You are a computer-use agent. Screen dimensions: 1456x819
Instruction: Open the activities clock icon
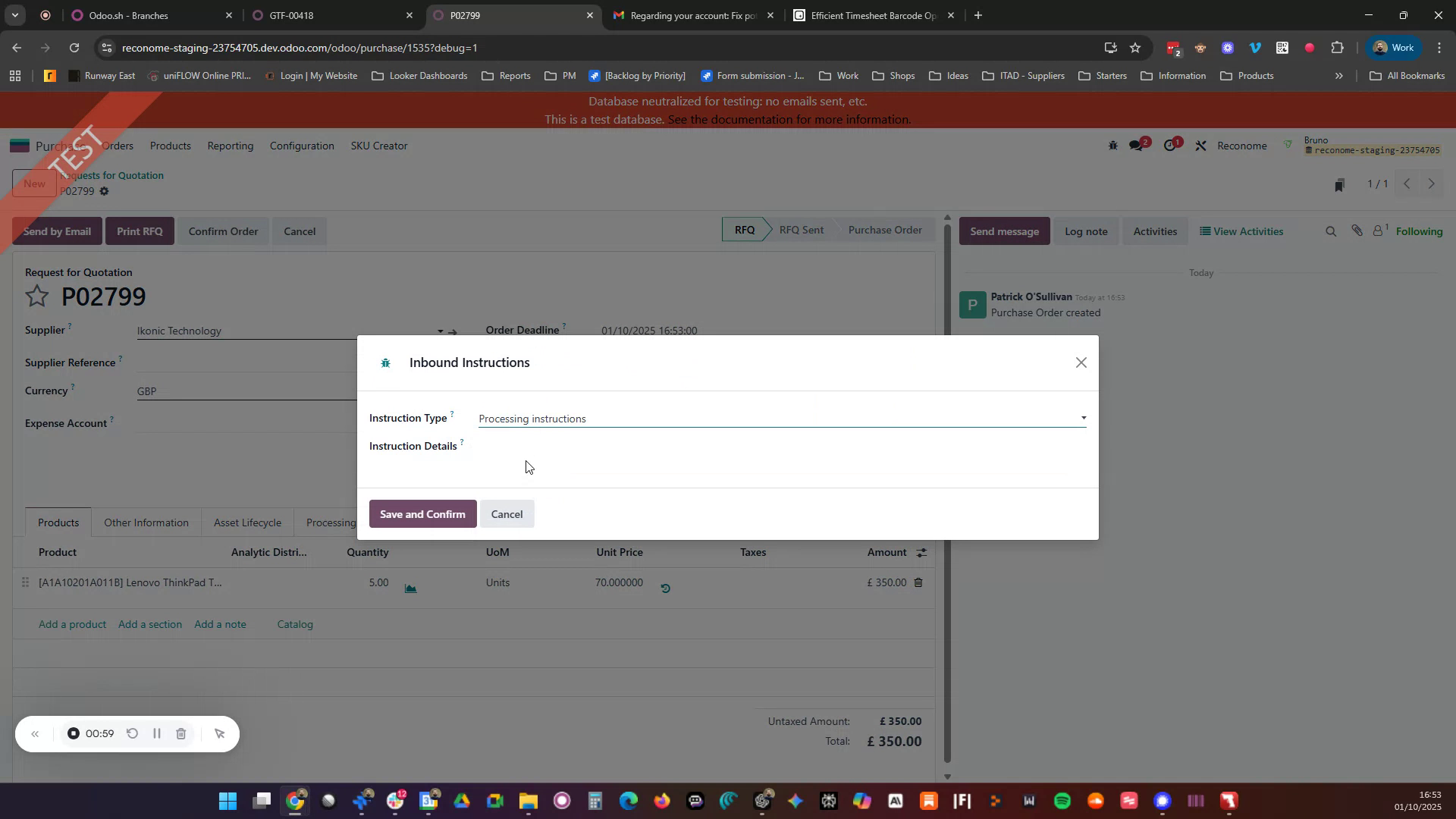coord(1170,144)
